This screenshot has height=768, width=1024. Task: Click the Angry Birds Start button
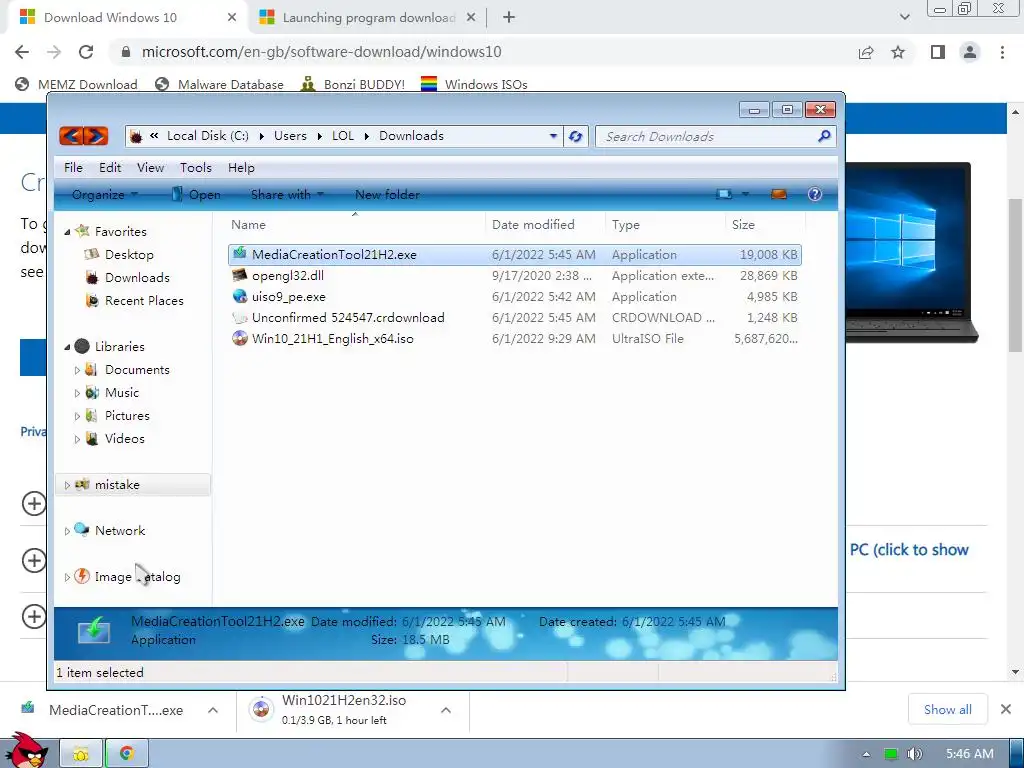27,750
